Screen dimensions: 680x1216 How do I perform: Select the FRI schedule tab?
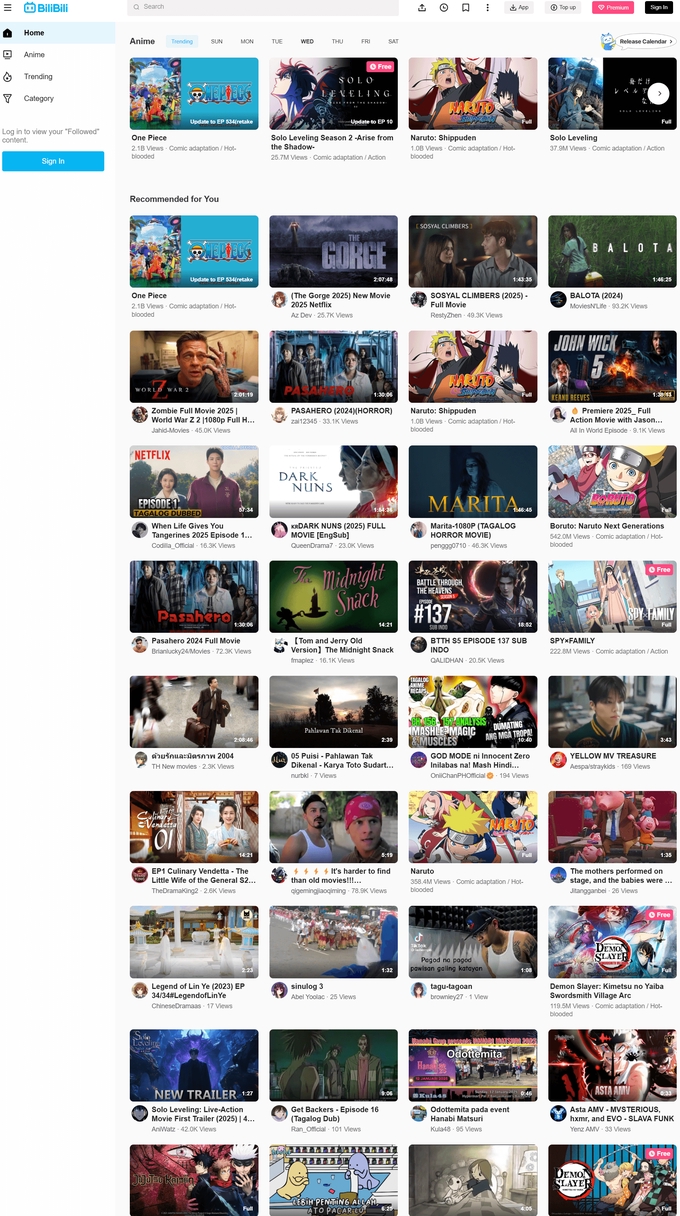[x=366, y=42]
